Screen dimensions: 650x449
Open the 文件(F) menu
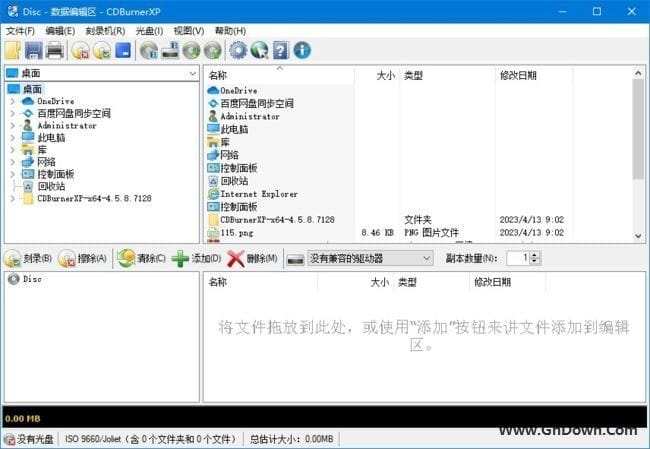[20, 31]
